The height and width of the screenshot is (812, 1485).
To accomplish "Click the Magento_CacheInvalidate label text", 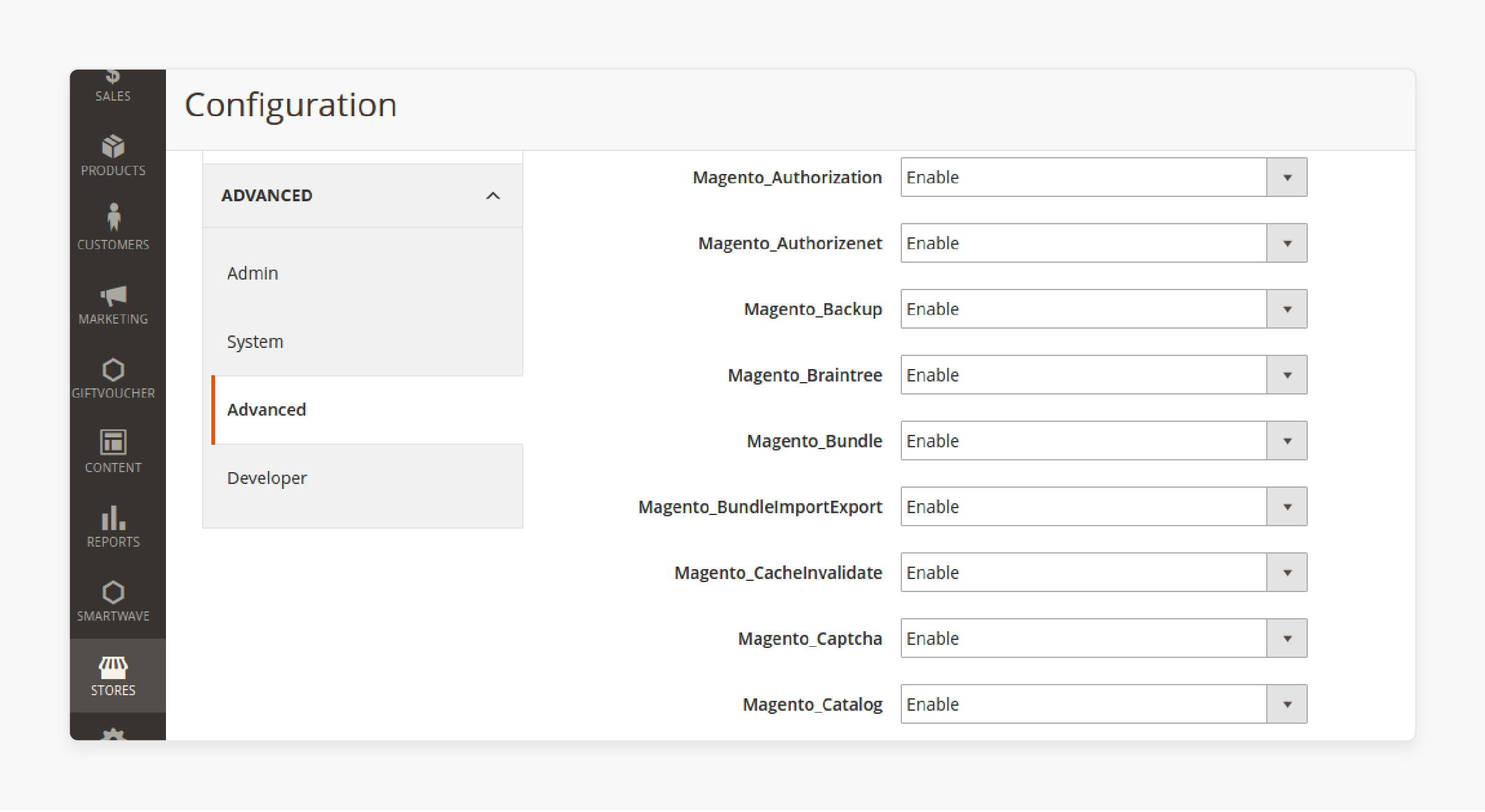I will (x=778, y=573).
